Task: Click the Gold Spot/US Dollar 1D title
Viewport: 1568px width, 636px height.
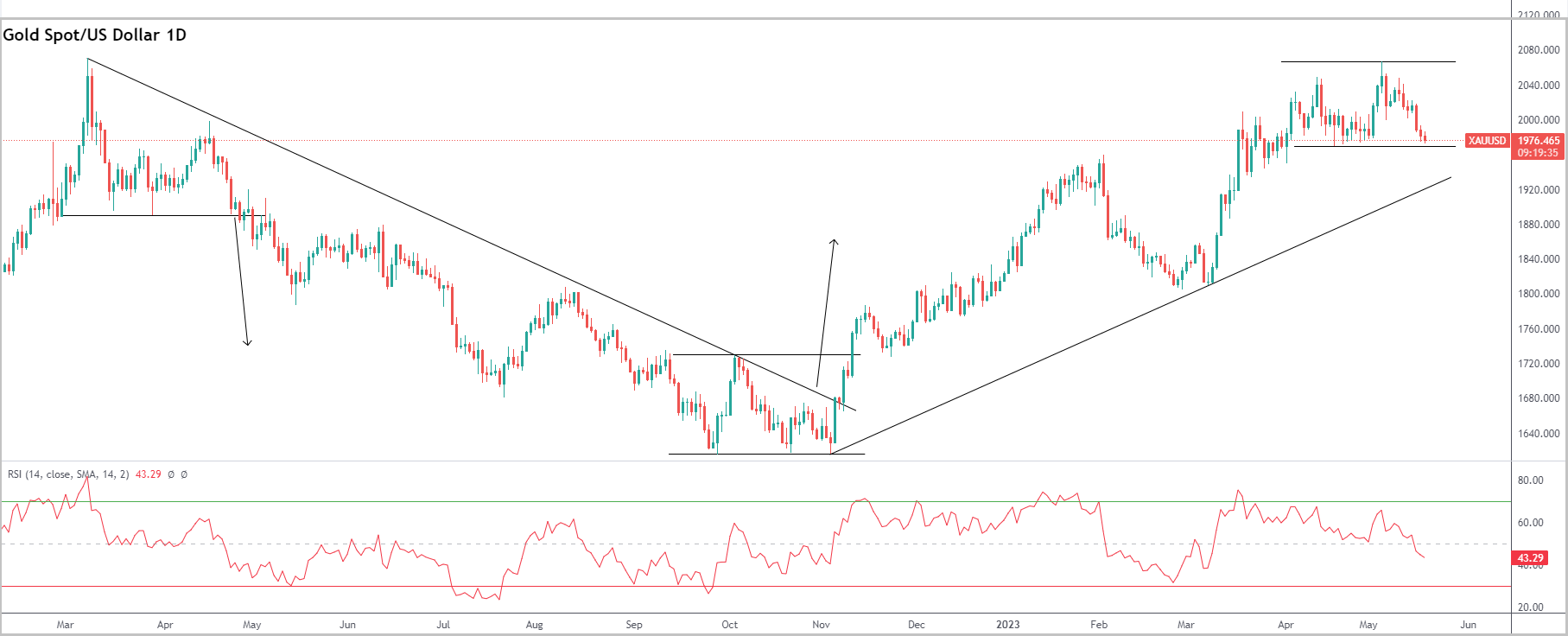Action: pos(94,35)
